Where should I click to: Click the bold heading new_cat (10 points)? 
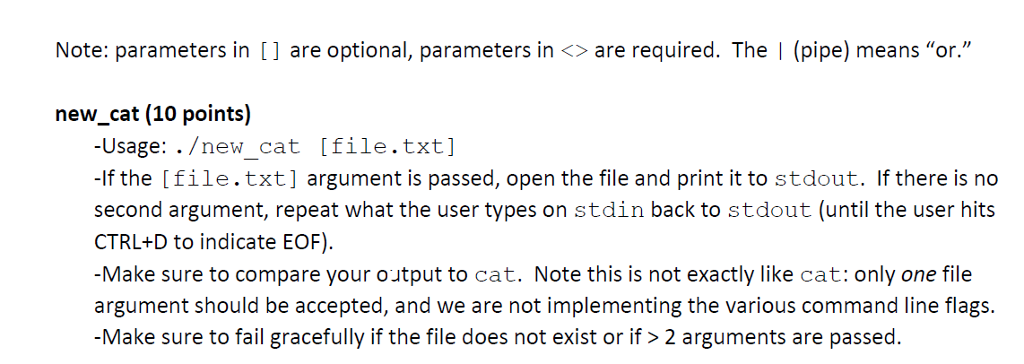pos(153,114)
